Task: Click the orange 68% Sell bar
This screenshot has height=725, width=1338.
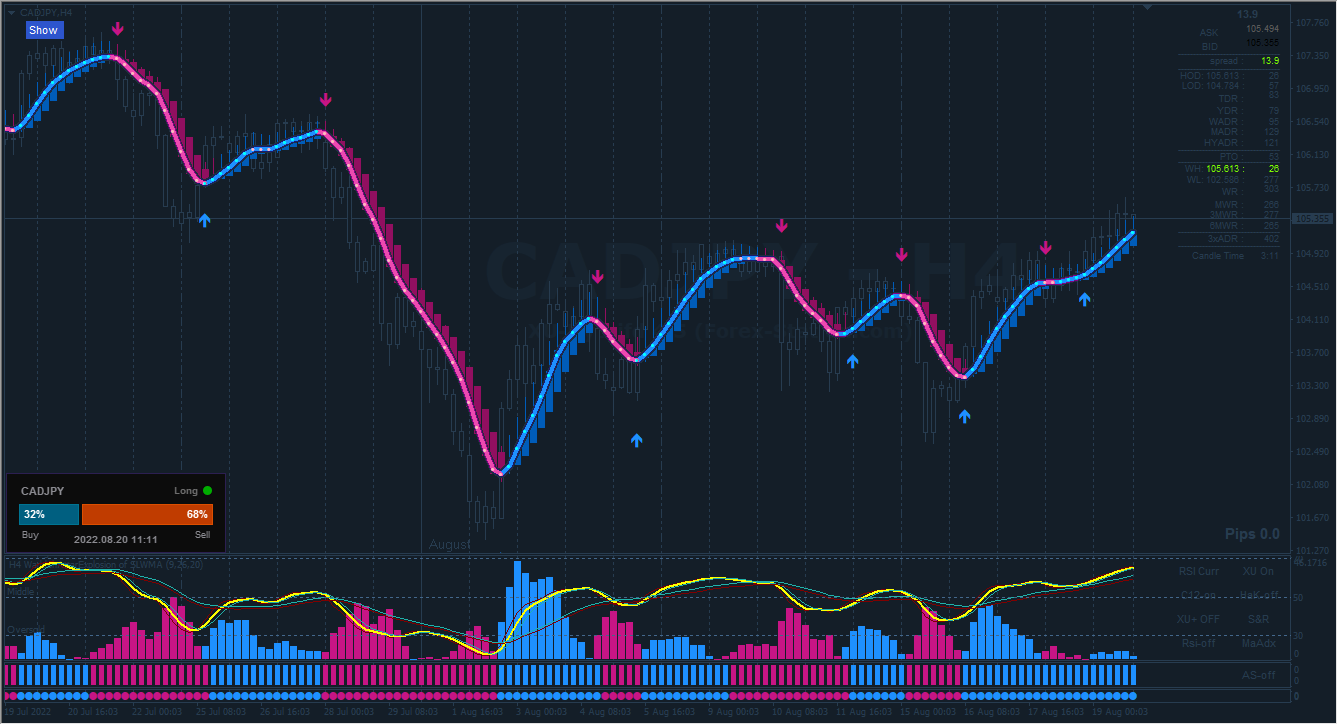Action: [147, 514]
